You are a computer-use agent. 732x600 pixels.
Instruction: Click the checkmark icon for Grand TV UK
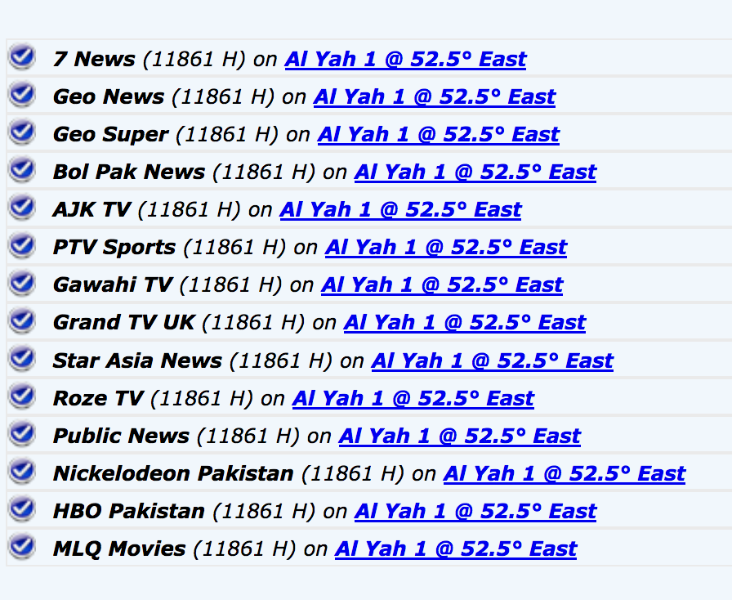(22, 321)
